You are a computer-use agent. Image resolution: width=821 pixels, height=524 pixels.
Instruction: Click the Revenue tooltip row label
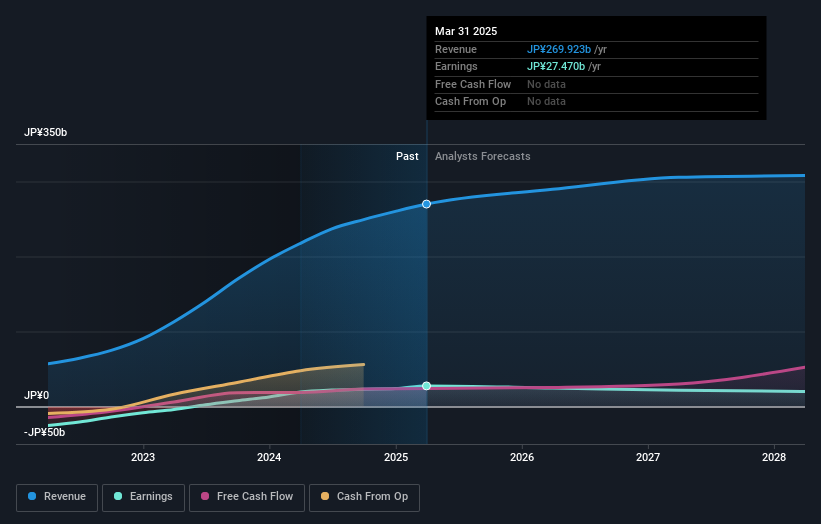456,49
